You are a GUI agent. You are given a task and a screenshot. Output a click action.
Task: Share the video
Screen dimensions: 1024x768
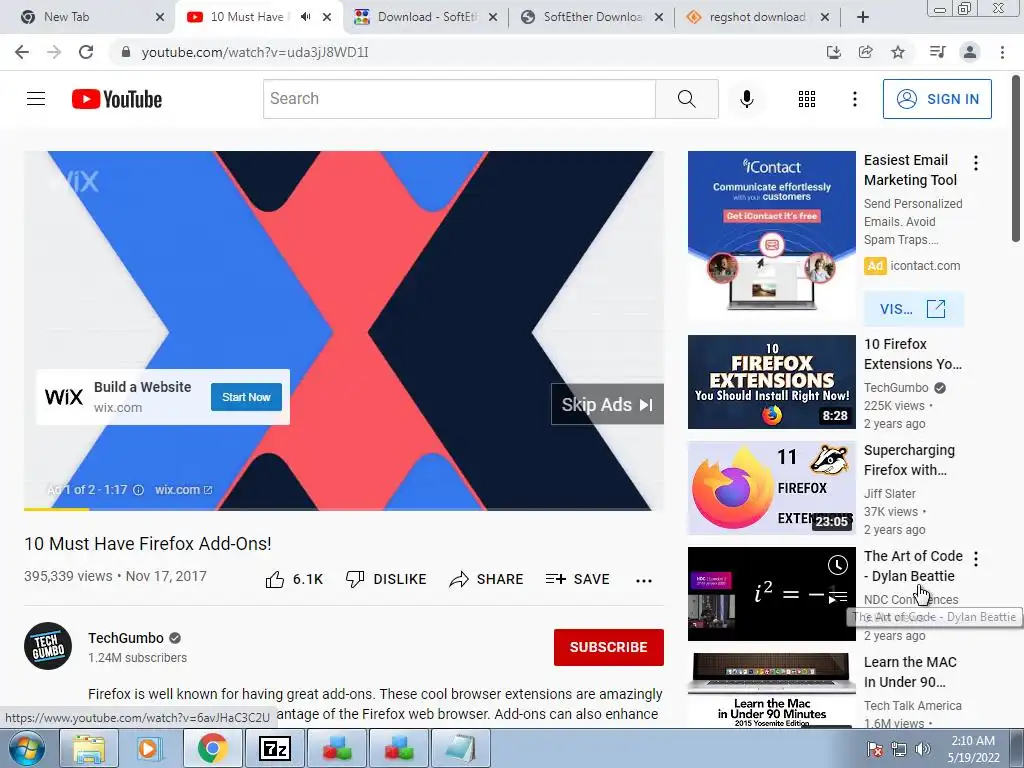click(487, 579)
